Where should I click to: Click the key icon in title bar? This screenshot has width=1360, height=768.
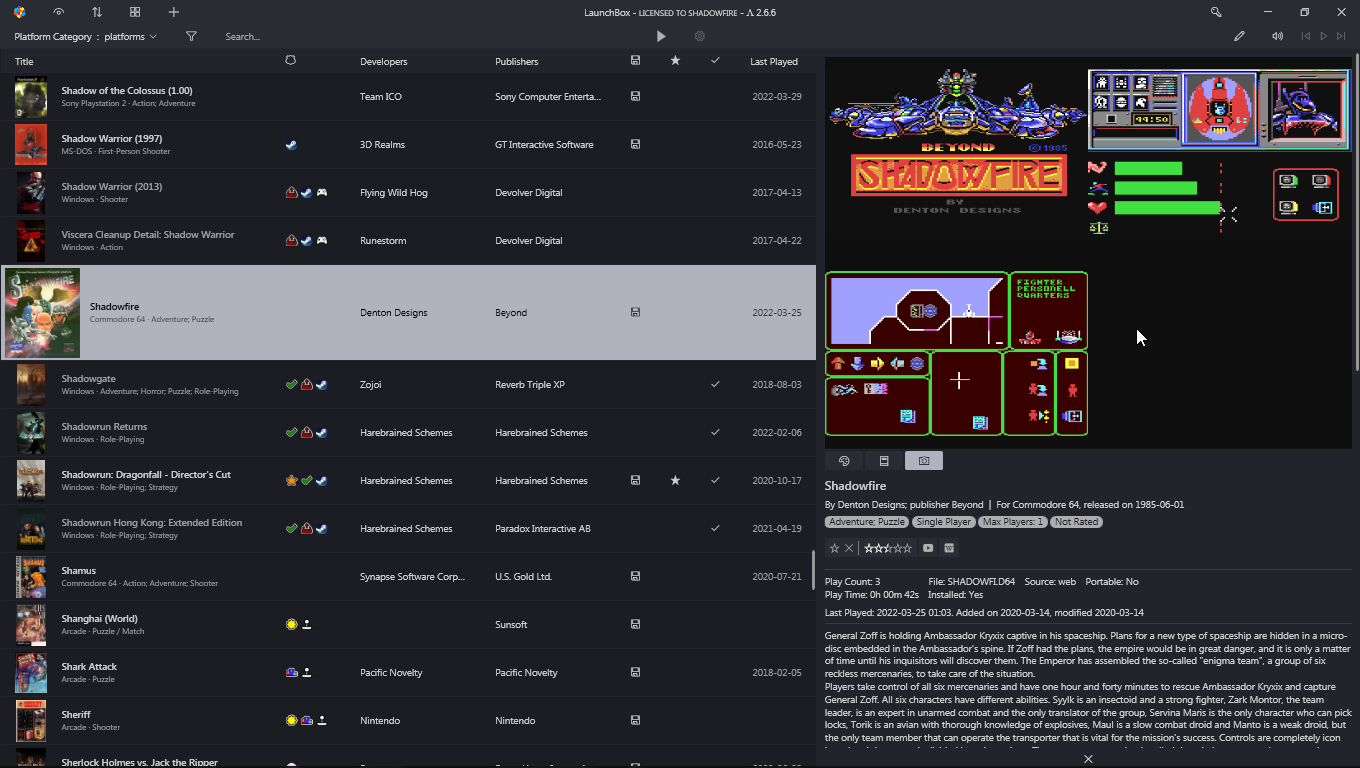coord(1216,12)
